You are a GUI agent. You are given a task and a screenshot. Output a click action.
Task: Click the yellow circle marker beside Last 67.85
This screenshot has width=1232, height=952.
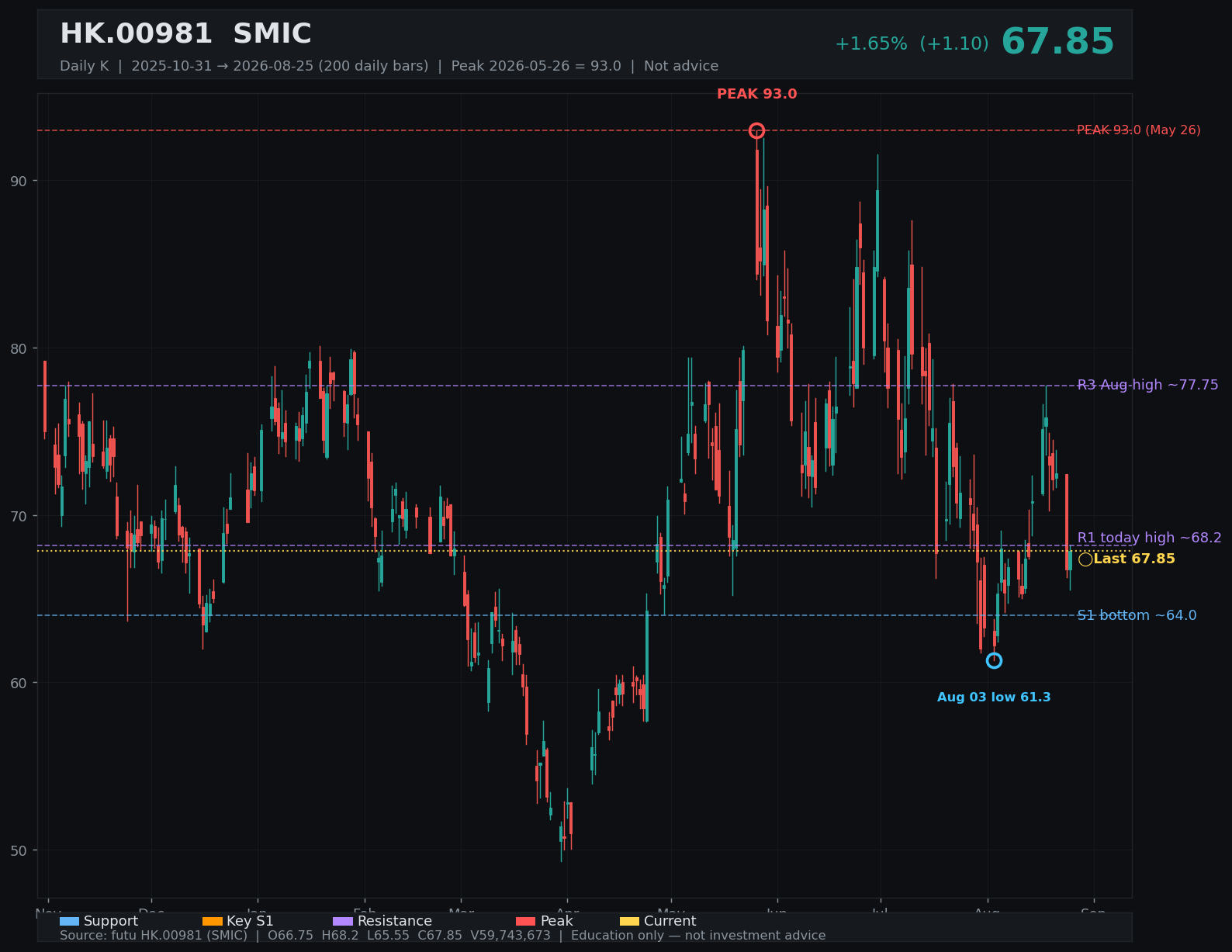pos(1085,559)
